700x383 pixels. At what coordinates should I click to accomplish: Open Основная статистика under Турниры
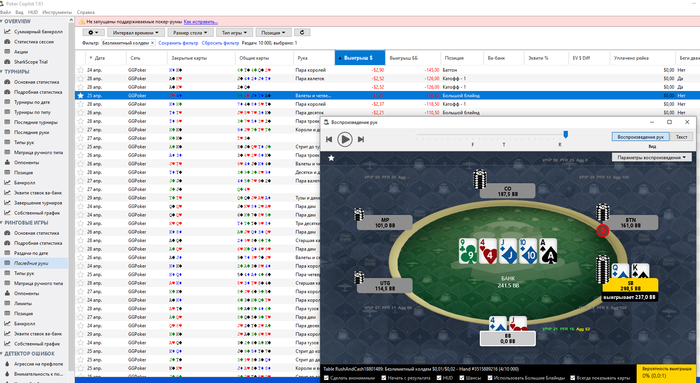pos(36,82)
